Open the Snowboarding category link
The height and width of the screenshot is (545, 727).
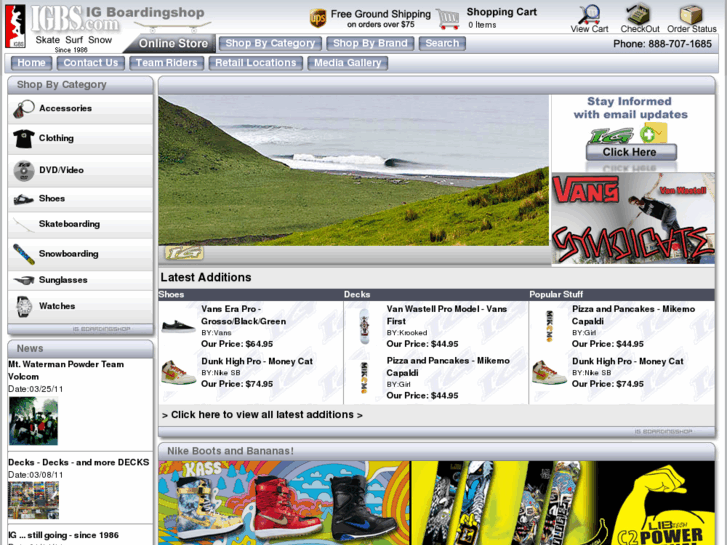coord(69,254)
